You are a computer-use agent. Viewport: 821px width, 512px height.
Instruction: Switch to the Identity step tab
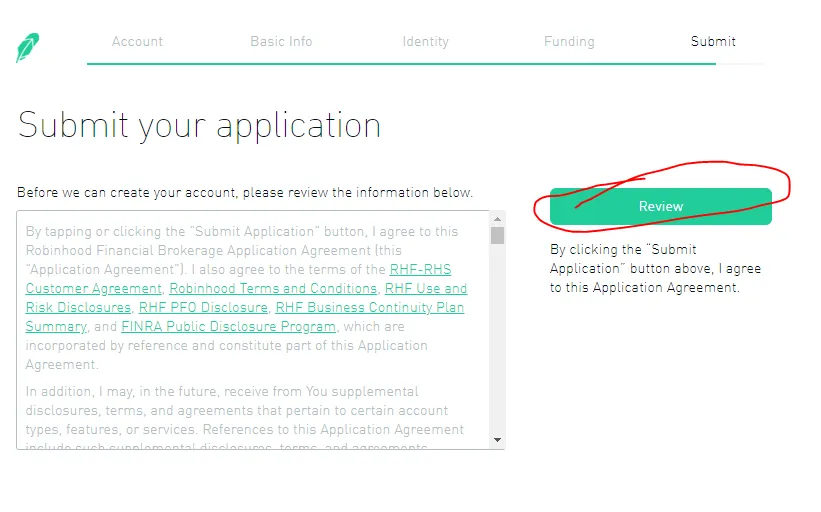426,41
